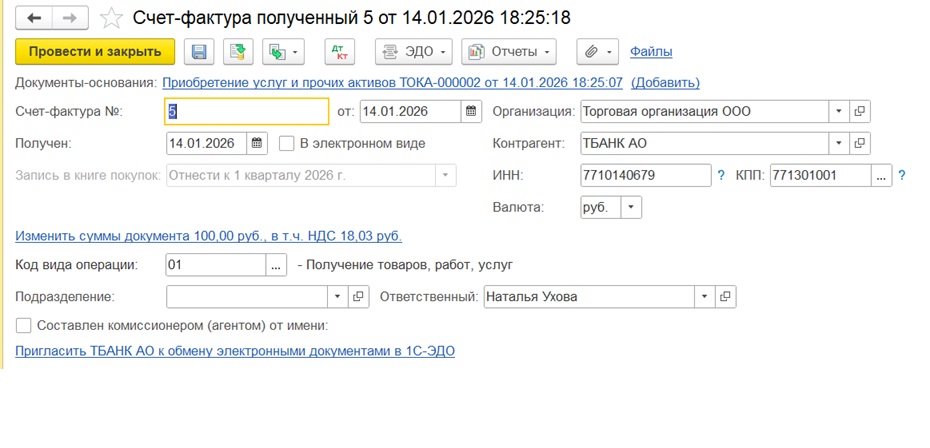Show Дт/Кт accounting entries
Viewport: 930px width, 448px height.
coord(340,51)
